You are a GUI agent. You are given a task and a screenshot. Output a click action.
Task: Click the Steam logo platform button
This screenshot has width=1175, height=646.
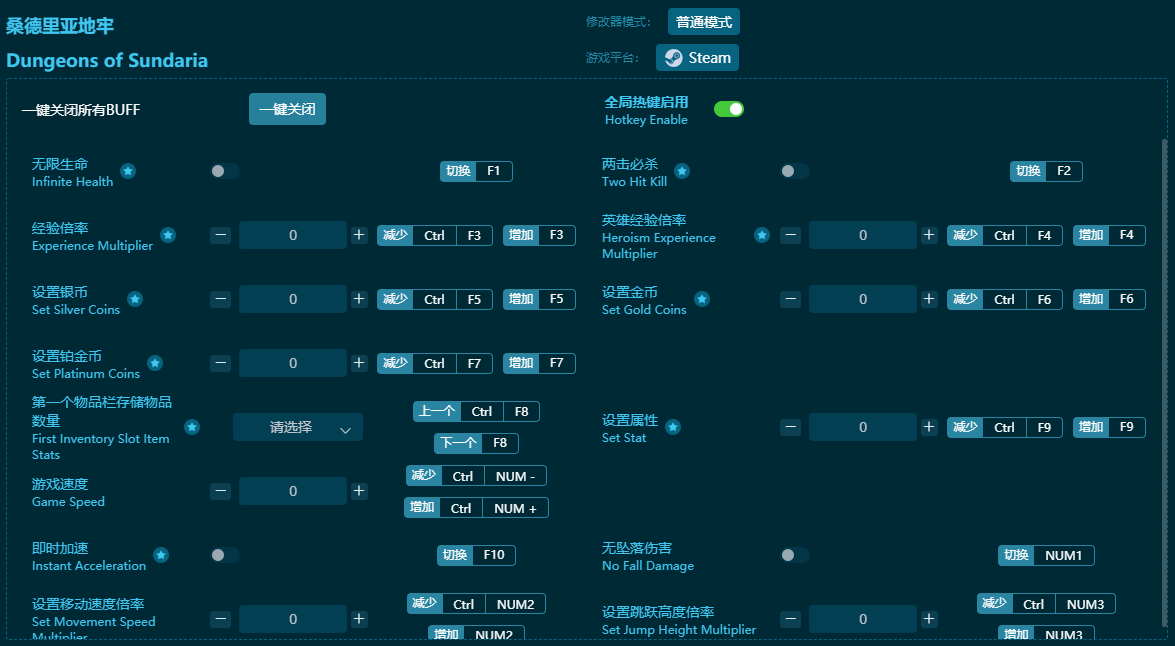pyautogui.click(x=697, y=58)
